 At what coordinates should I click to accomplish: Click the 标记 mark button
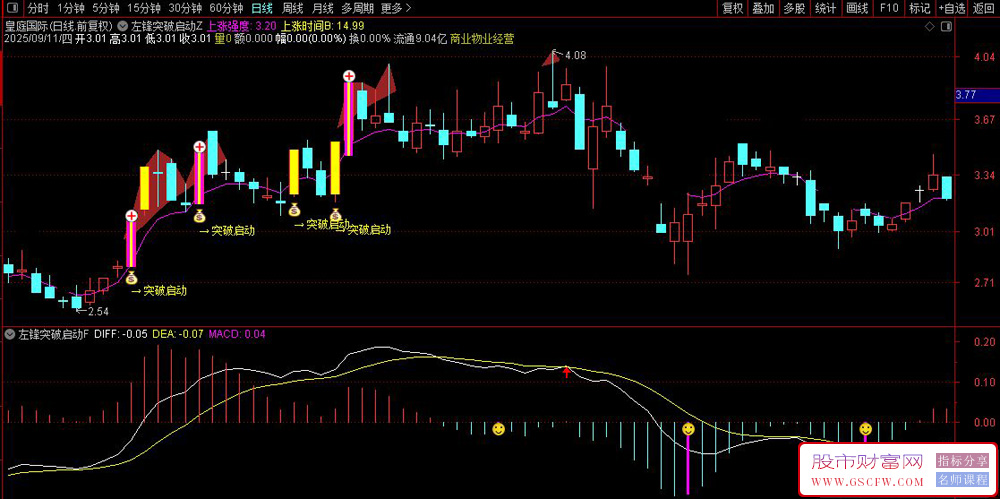click(920, 8)
